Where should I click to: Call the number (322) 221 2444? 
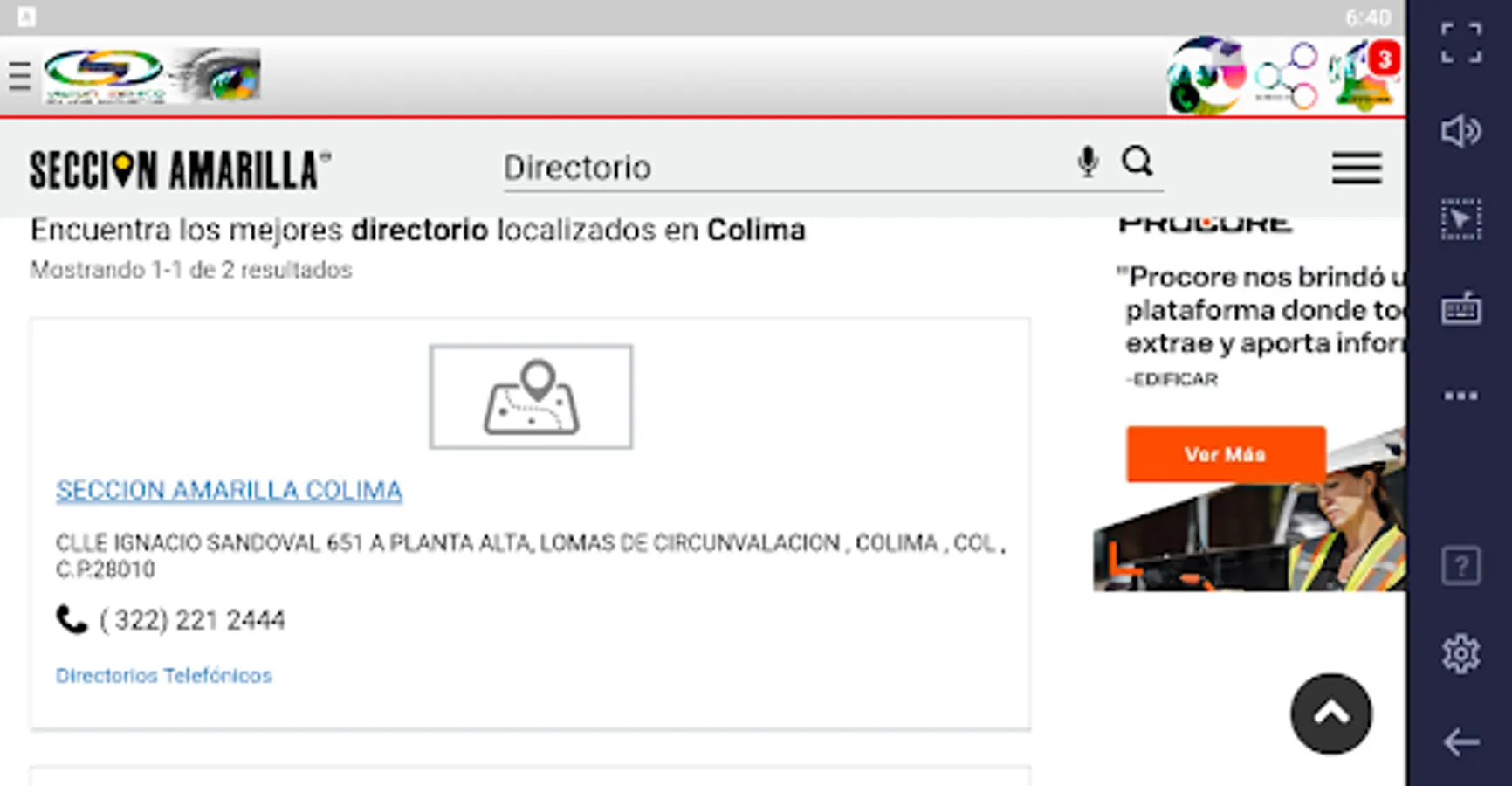192,620
